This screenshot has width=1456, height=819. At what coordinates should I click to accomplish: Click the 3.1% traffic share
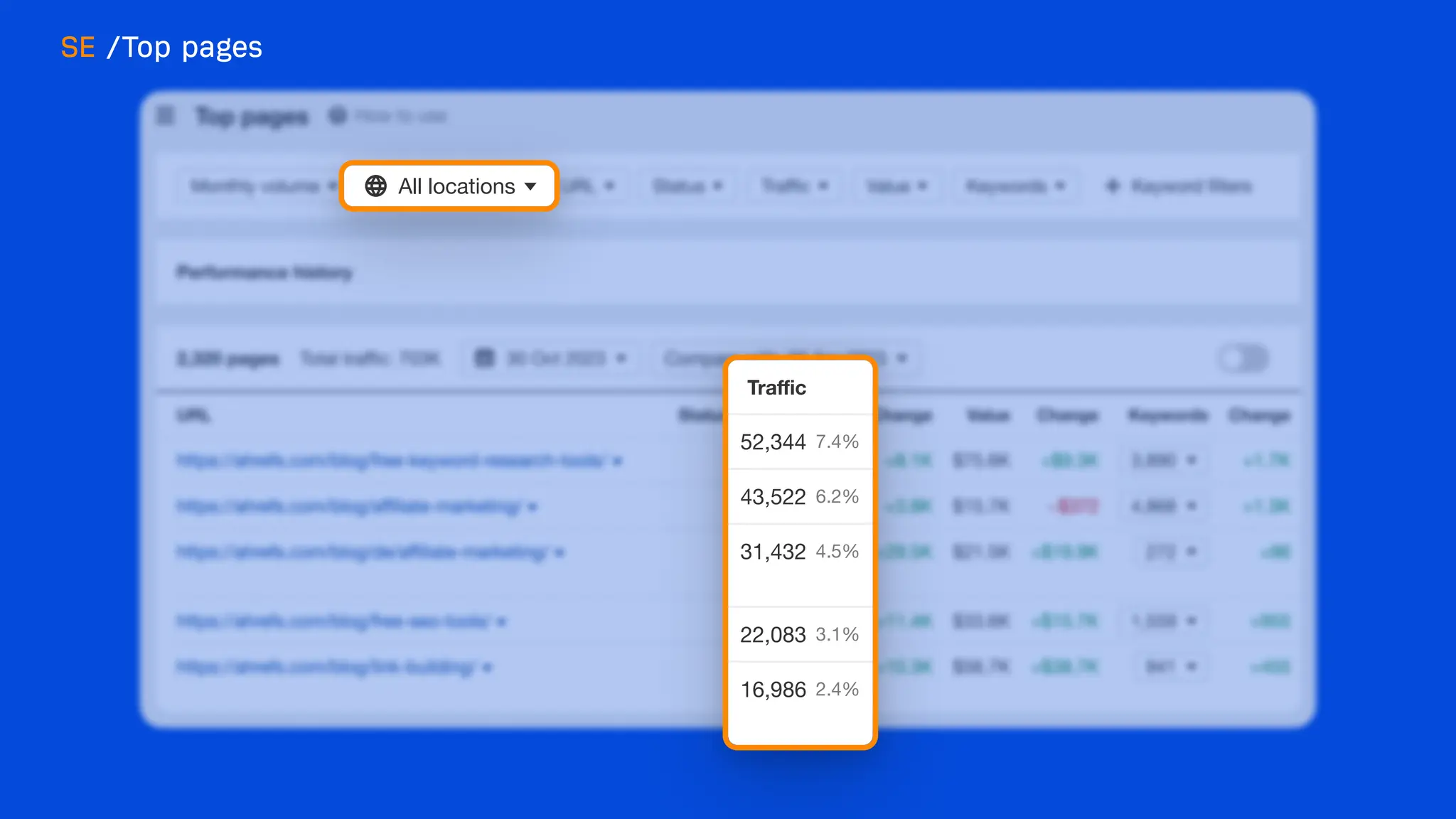(x=837, y=635)
